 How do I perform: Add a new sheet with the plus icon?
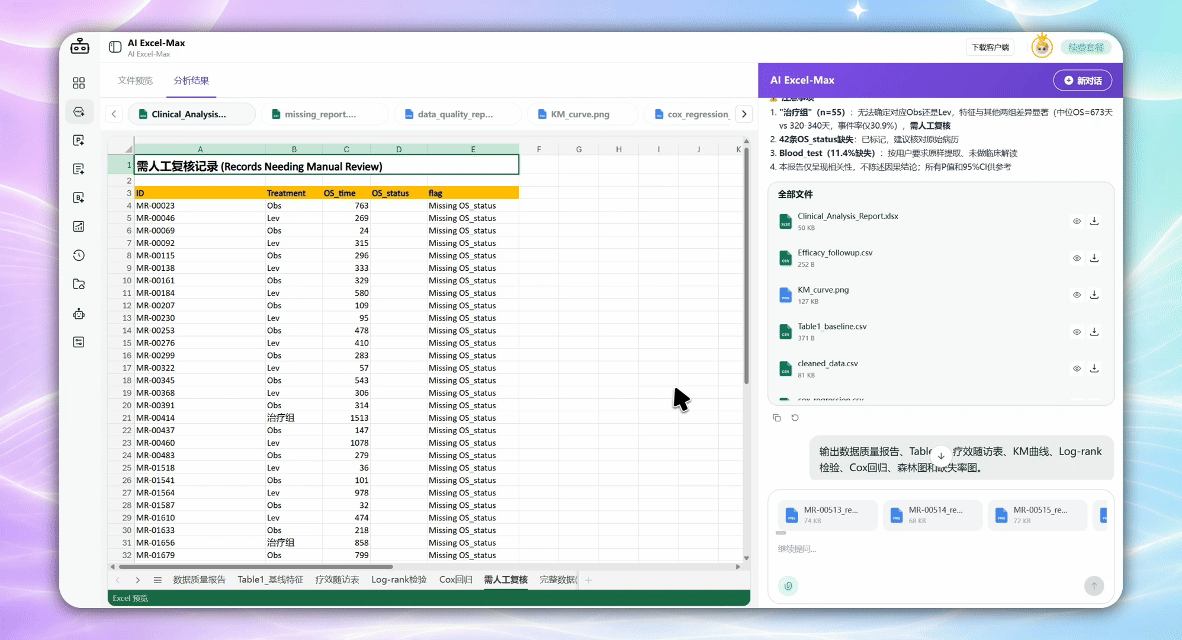pyautogui.click(x=589, y=580)
